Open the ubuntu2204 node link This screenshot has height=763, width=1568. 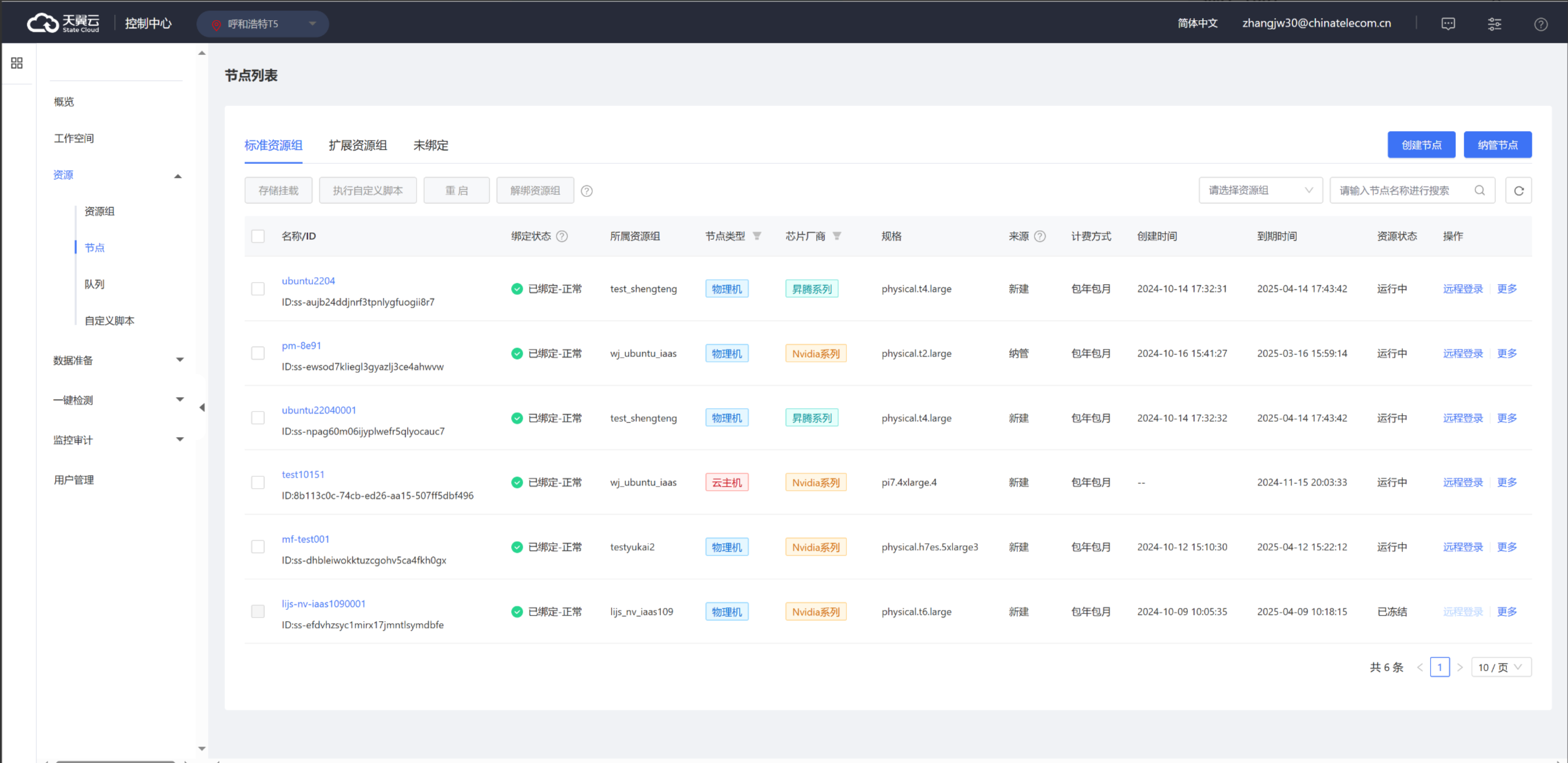pyautogui.click(x=308, y=281)
